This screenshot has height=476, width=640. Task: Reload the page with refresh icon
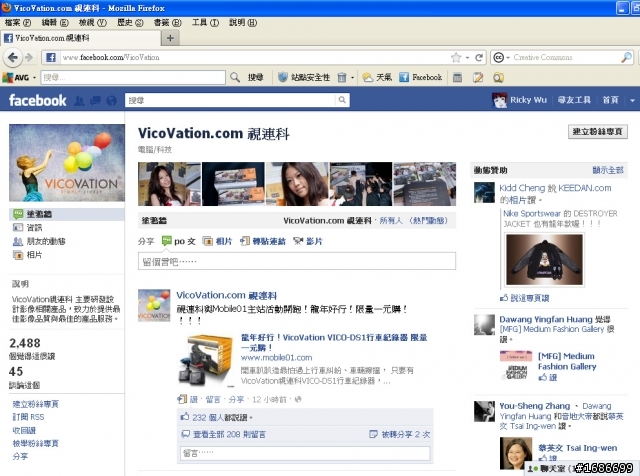point(479,58)
